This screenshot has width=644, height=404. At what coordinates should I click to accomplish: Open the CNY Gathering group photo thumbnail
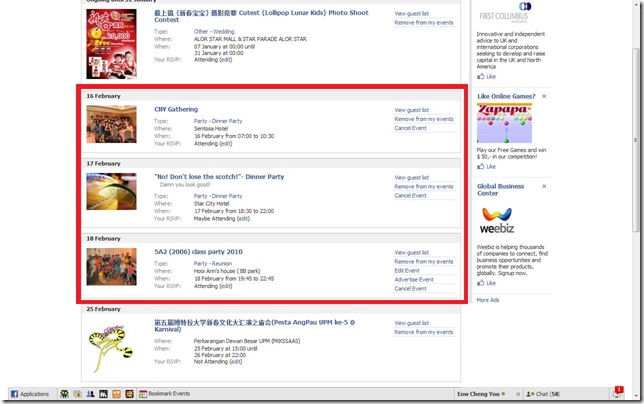tap(111, 124)
